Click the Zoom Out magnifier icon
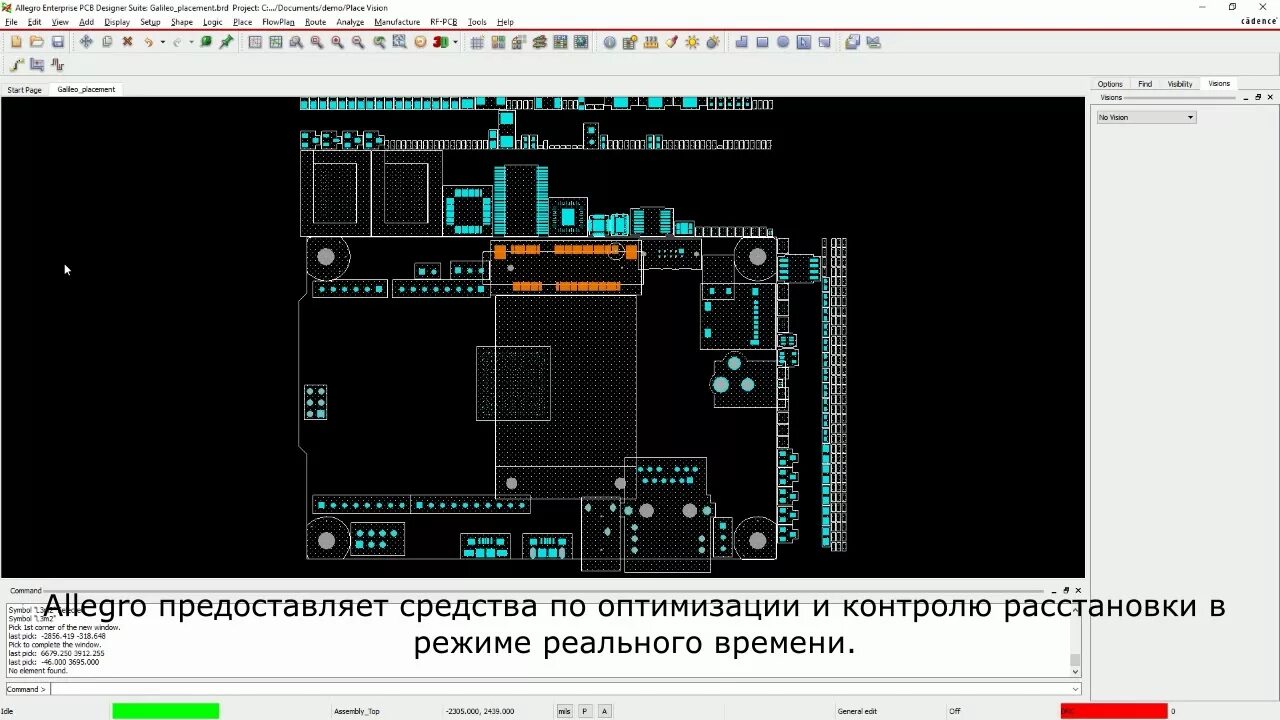This screenshot has height=720, width=1280. click(x=358, y=42)
